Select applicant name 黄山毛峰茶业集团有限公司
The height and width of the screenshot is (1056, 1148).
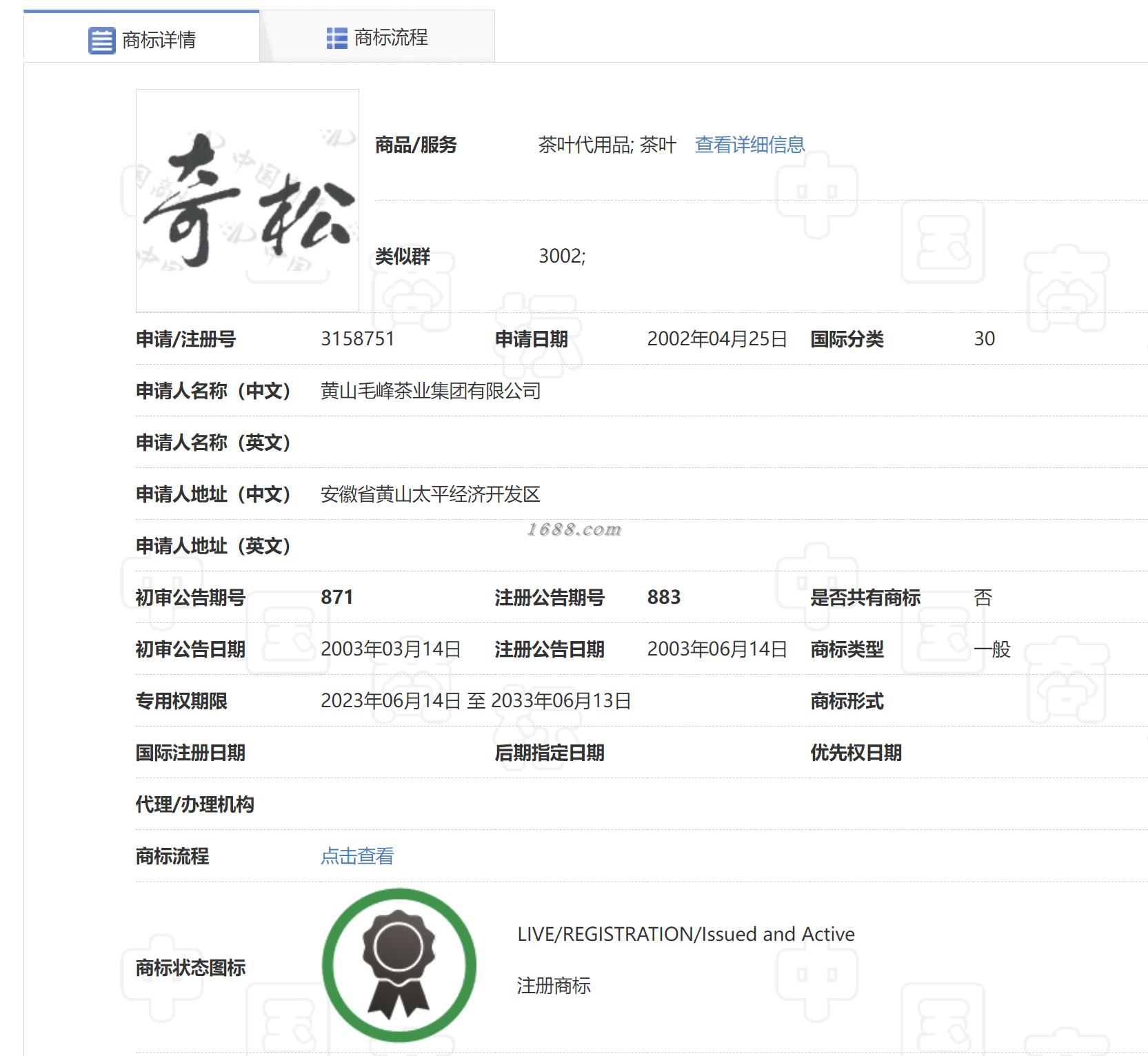click(431, 391)
